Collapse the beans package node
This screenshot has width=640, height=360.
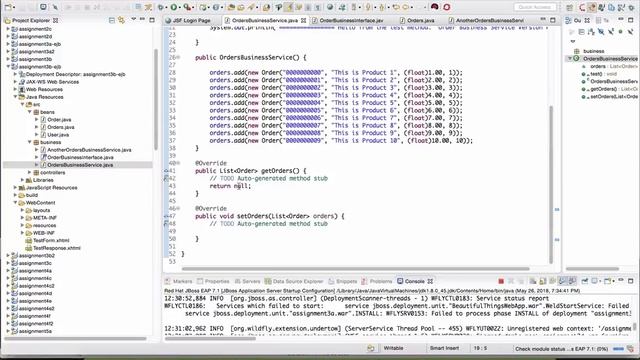tap(30, 112)
